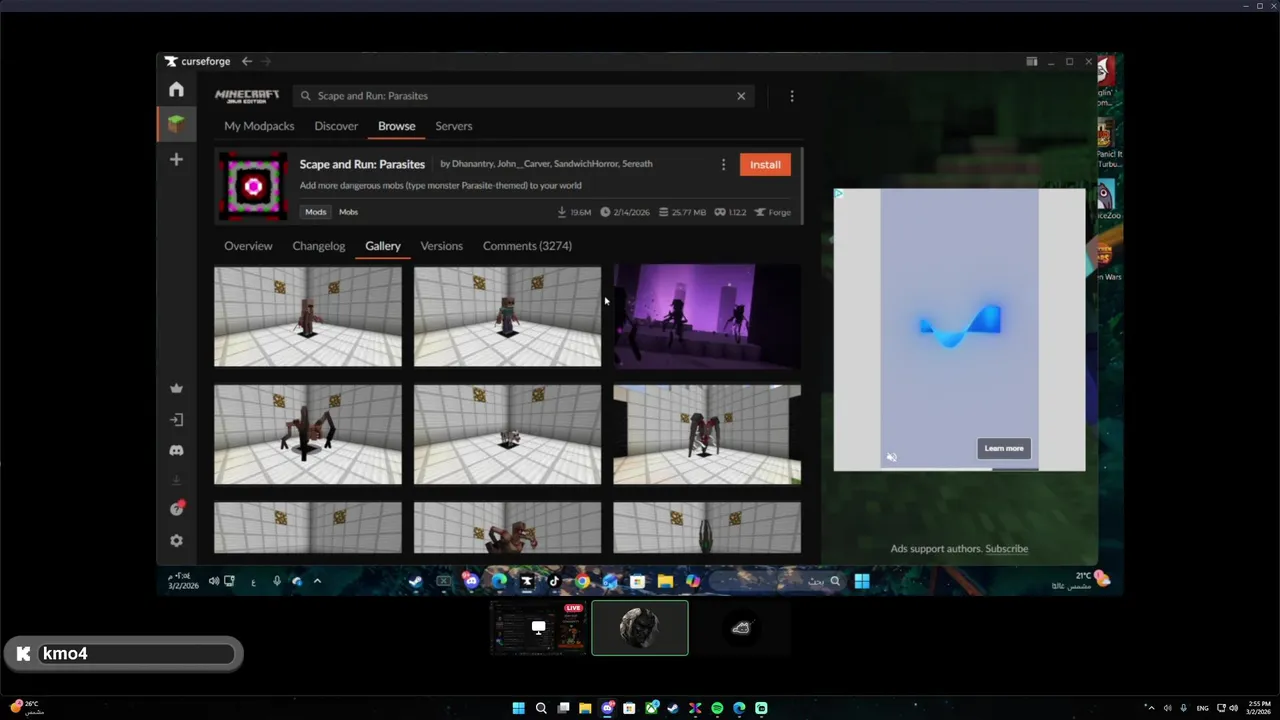Open the Changelog tab
The width and height of the screenshot is (1280, 720).
pyautogui.click(x=319, y=246)
